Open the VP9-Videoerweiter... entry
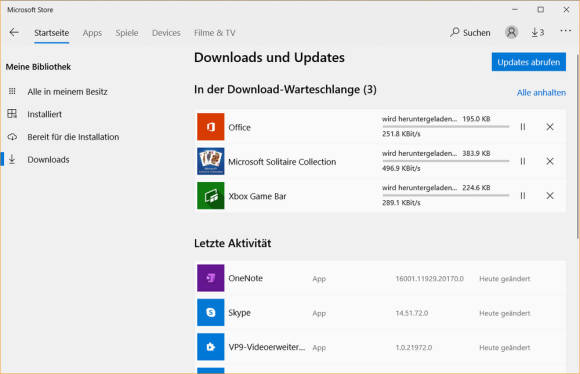The width and height of the screenshot is (580, 374). (380, 347)
